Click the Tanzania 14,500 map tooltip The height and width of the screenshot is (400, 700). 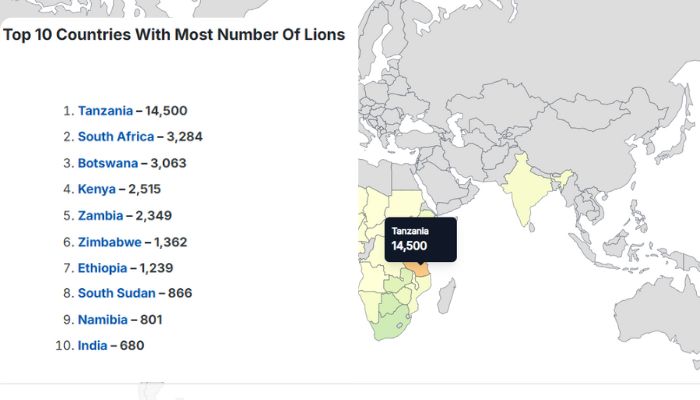tap(420, 240)
